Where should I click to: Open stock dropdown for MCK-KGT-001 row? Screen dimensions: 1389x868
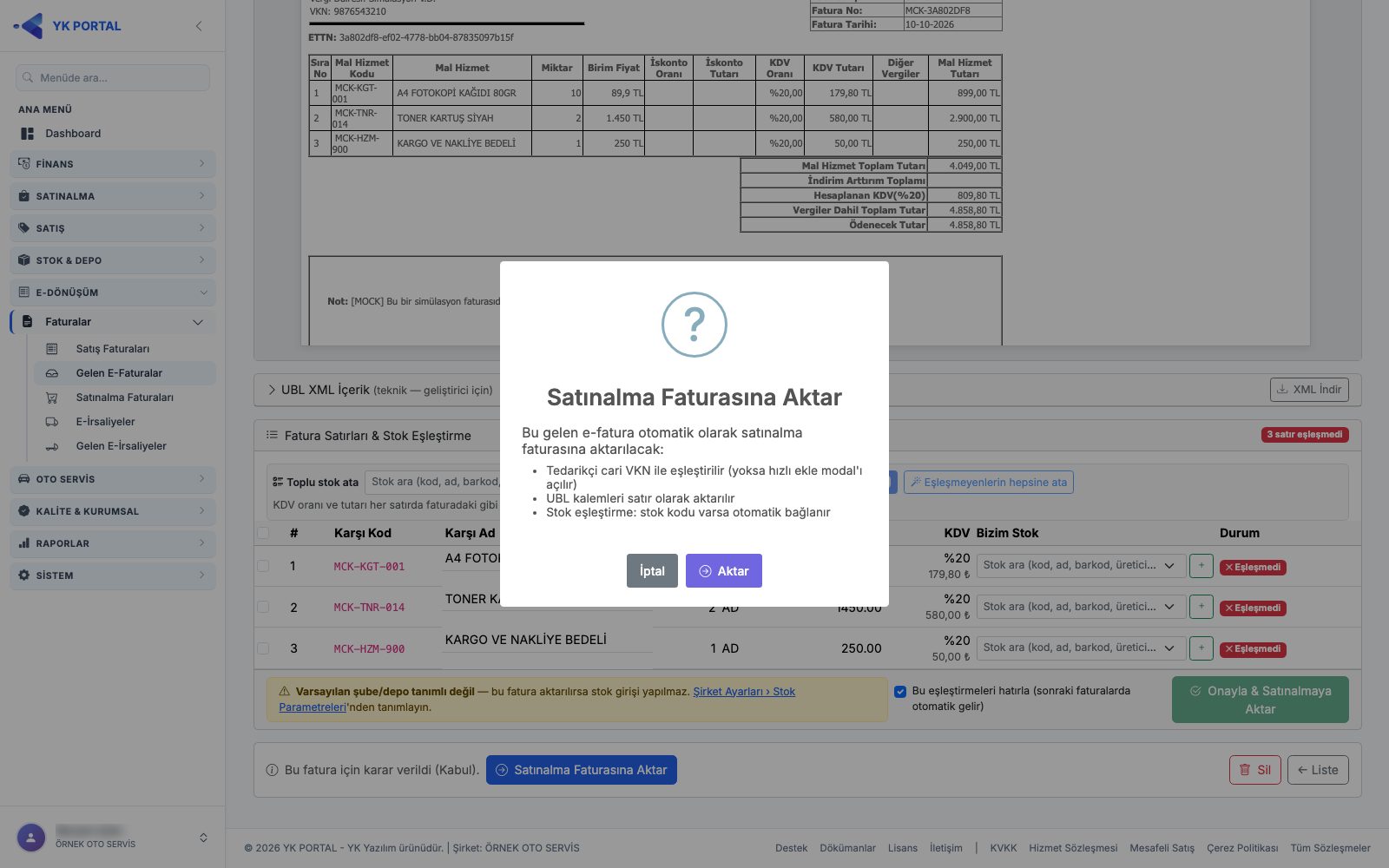pyautogui.click(x=1080, y=565)
